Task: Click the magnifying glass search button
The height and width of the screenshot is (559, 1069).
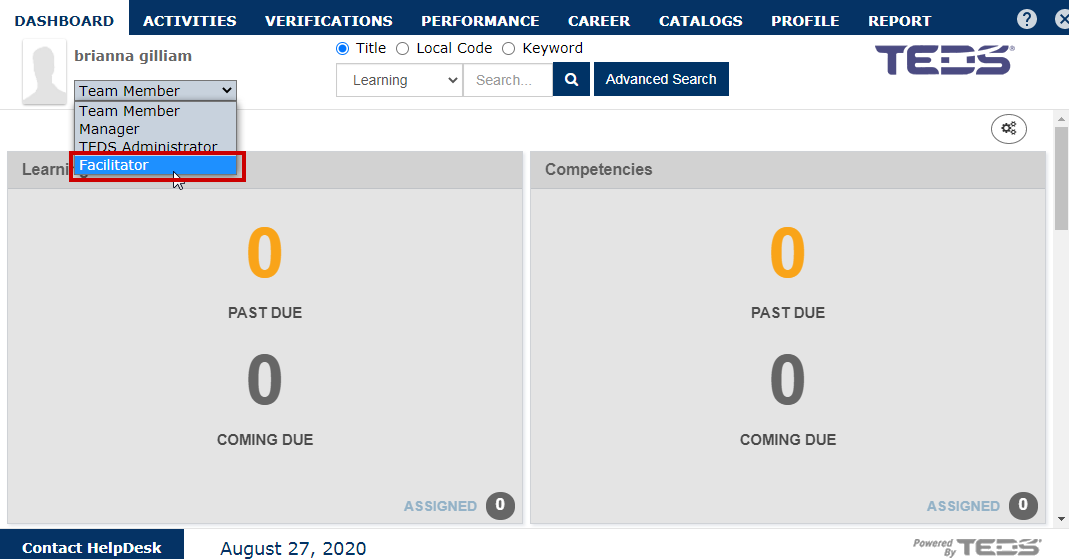Action: 571,80
